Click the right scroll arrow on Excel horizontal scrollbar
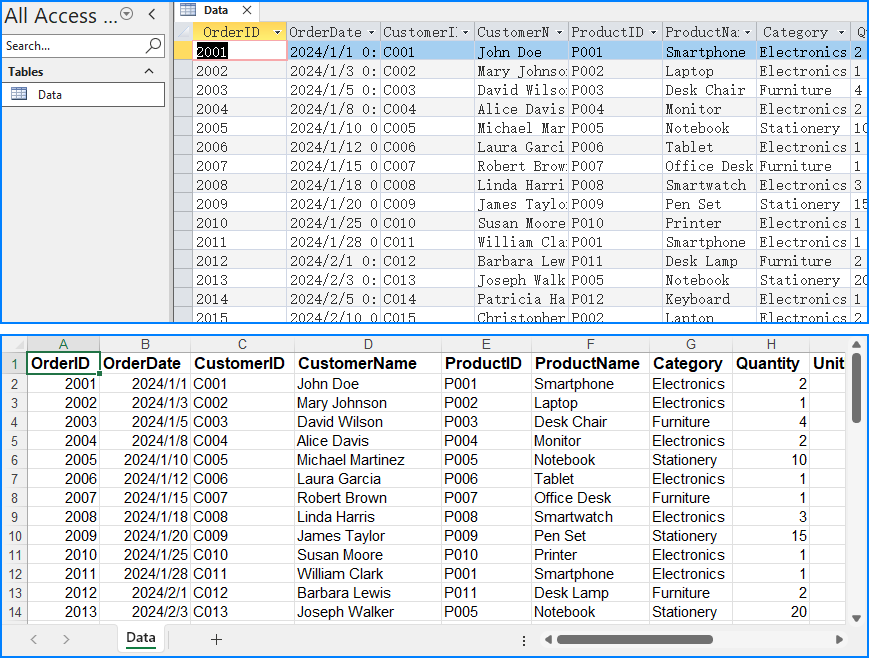The width and height of the screenshot is (869, 658). pos(841,638)
